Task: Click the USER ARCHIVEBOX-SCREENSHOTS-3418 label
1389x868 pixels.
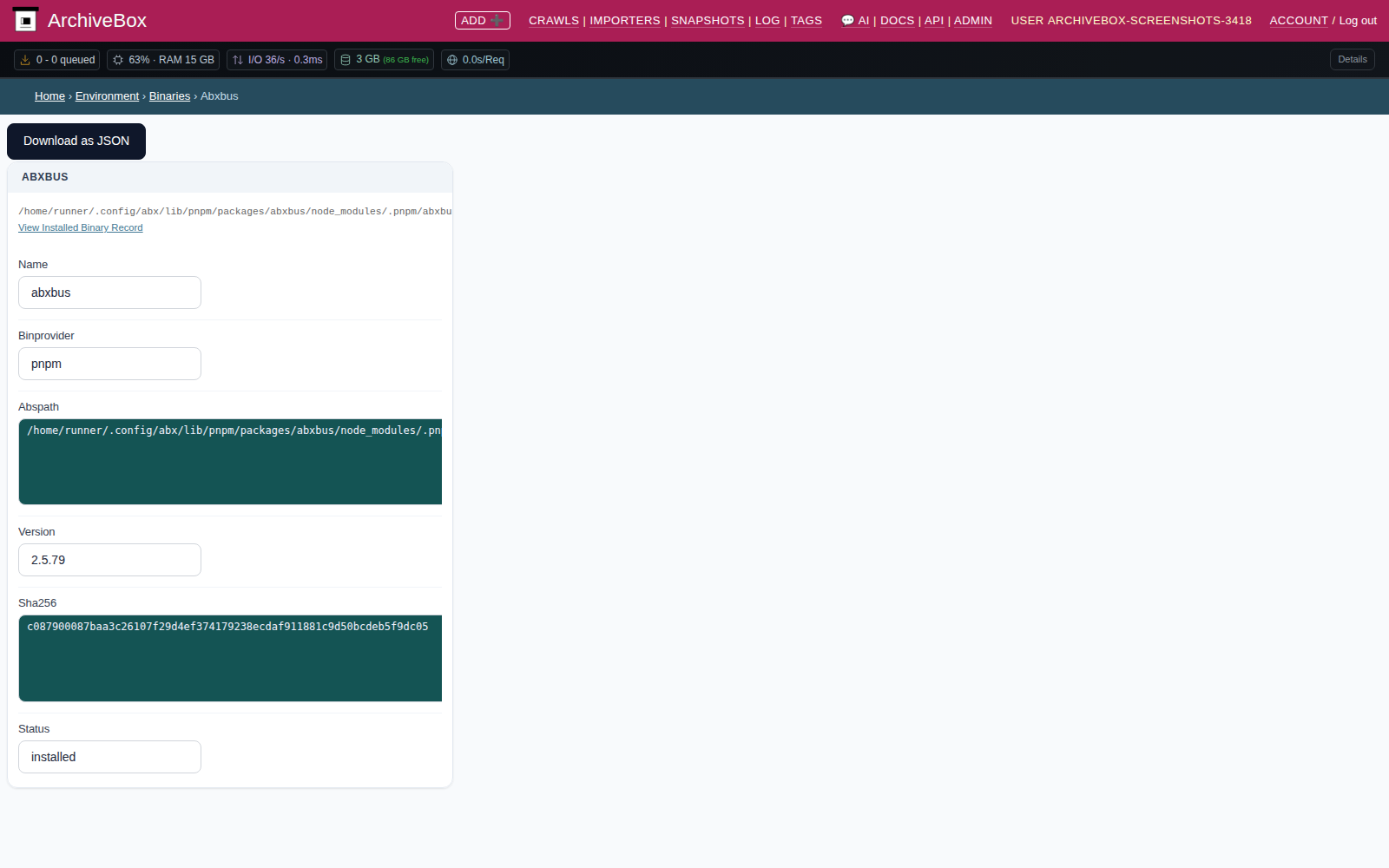Action: (x=1131, y=20)
